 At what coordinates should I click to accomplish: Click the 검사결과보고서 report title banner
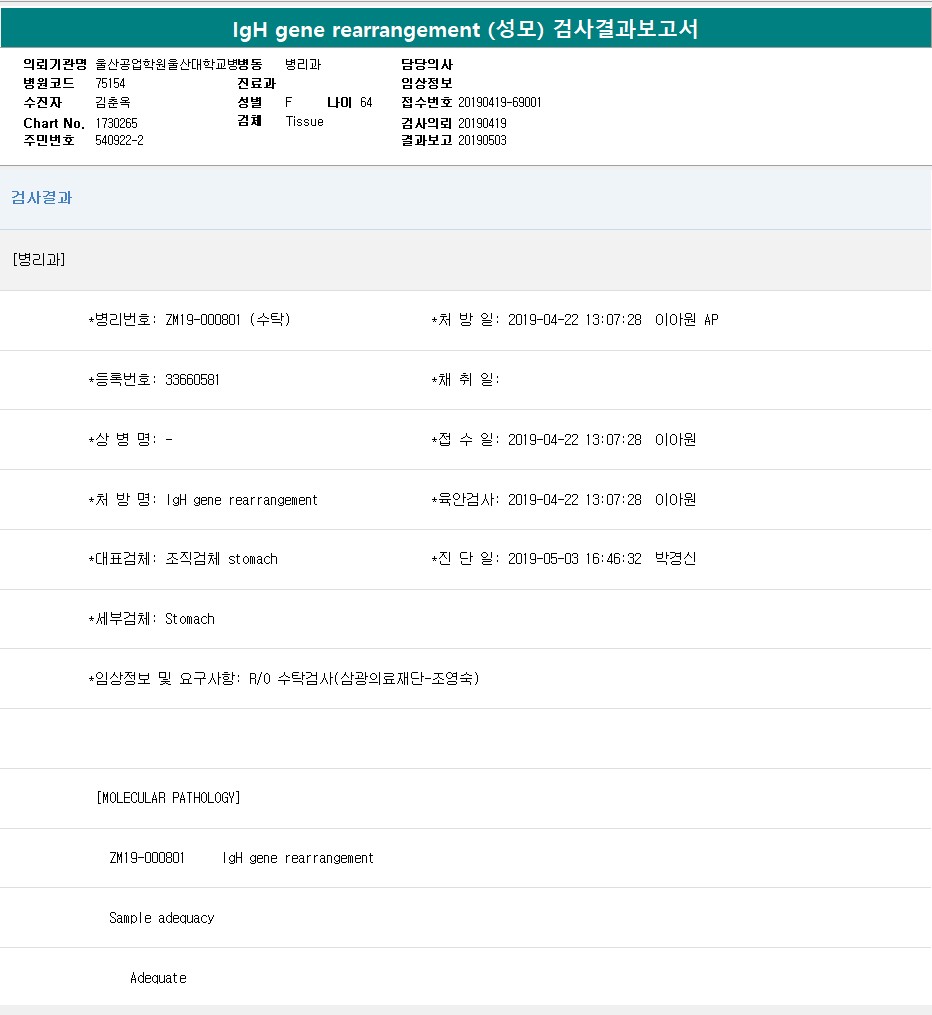466,30
